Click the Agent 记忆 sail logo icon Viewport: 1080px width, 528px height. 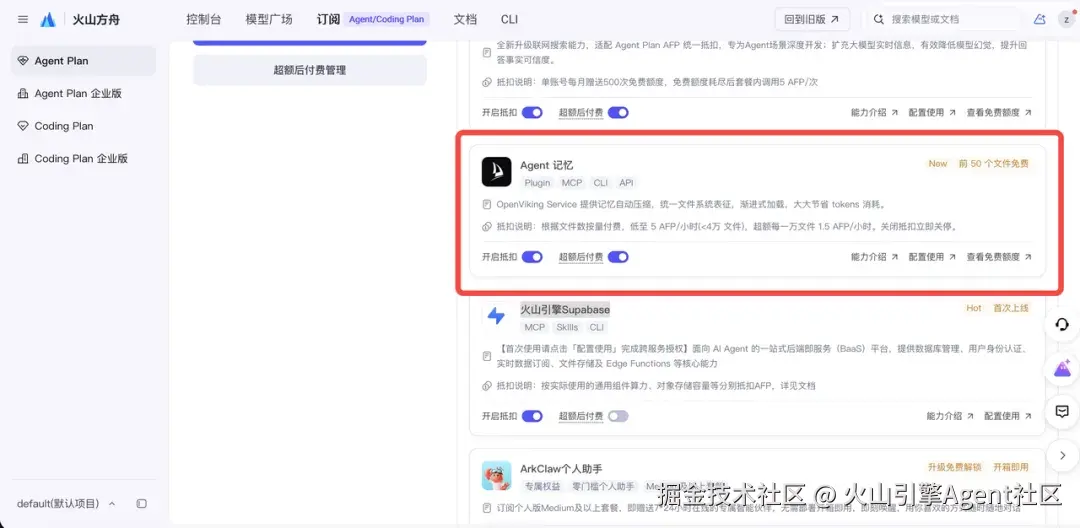pyautogui.click(x=497, y=171)
